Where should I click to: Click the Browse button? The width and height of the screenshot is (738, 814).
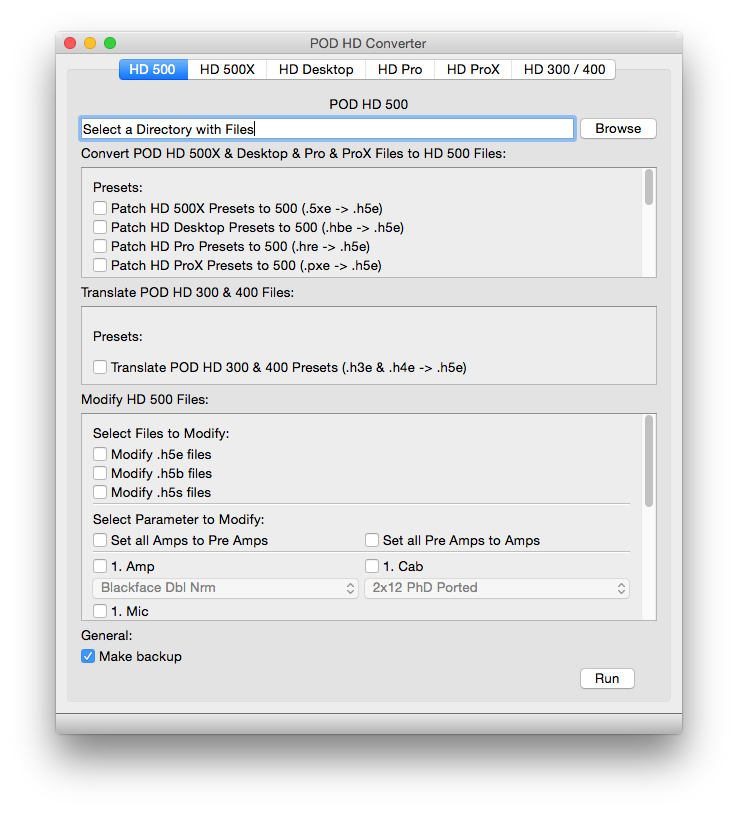[618, 128]
